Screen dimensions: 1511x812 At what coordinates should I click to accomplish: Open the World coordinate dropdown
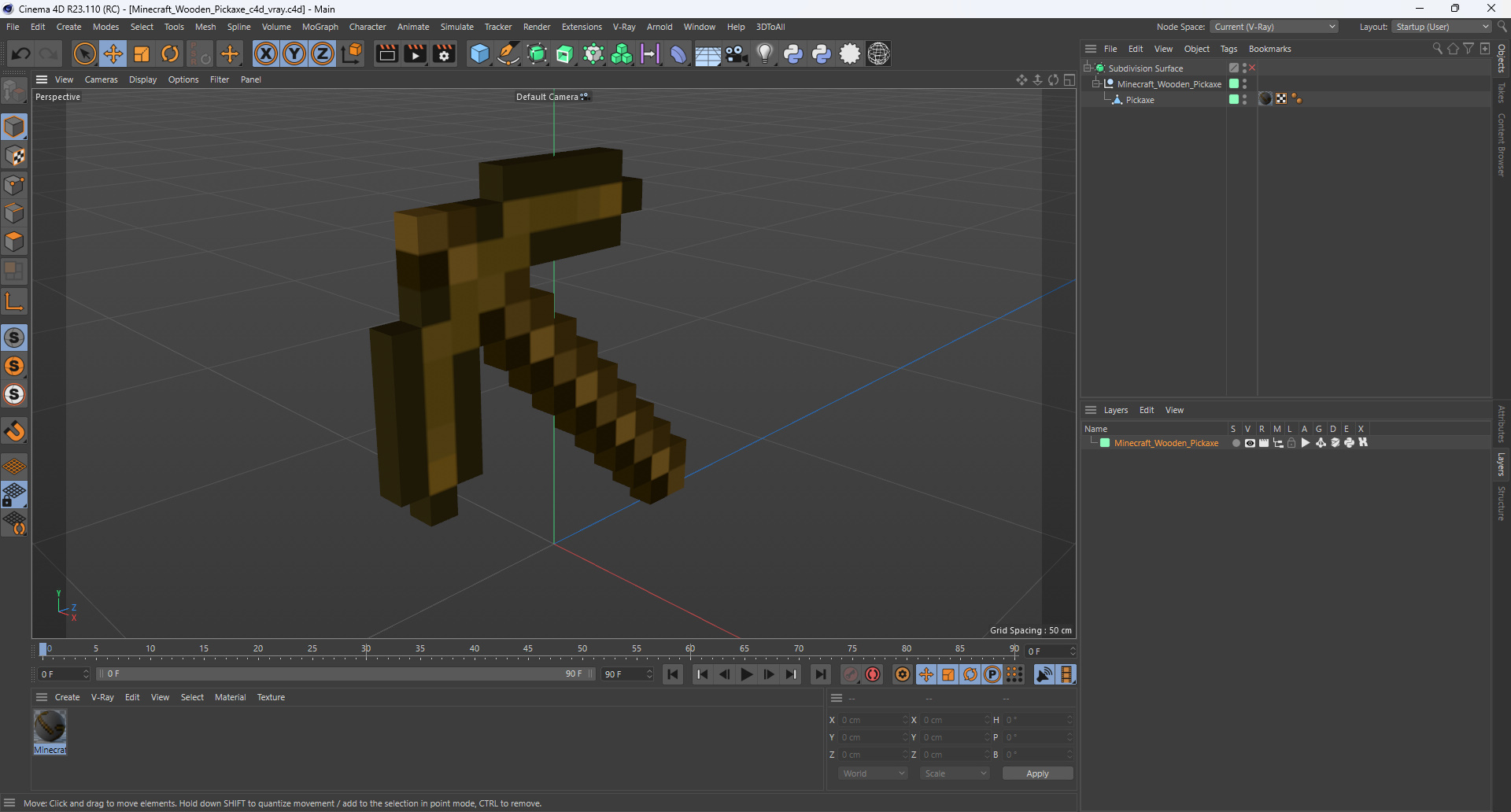coord(874,773)
